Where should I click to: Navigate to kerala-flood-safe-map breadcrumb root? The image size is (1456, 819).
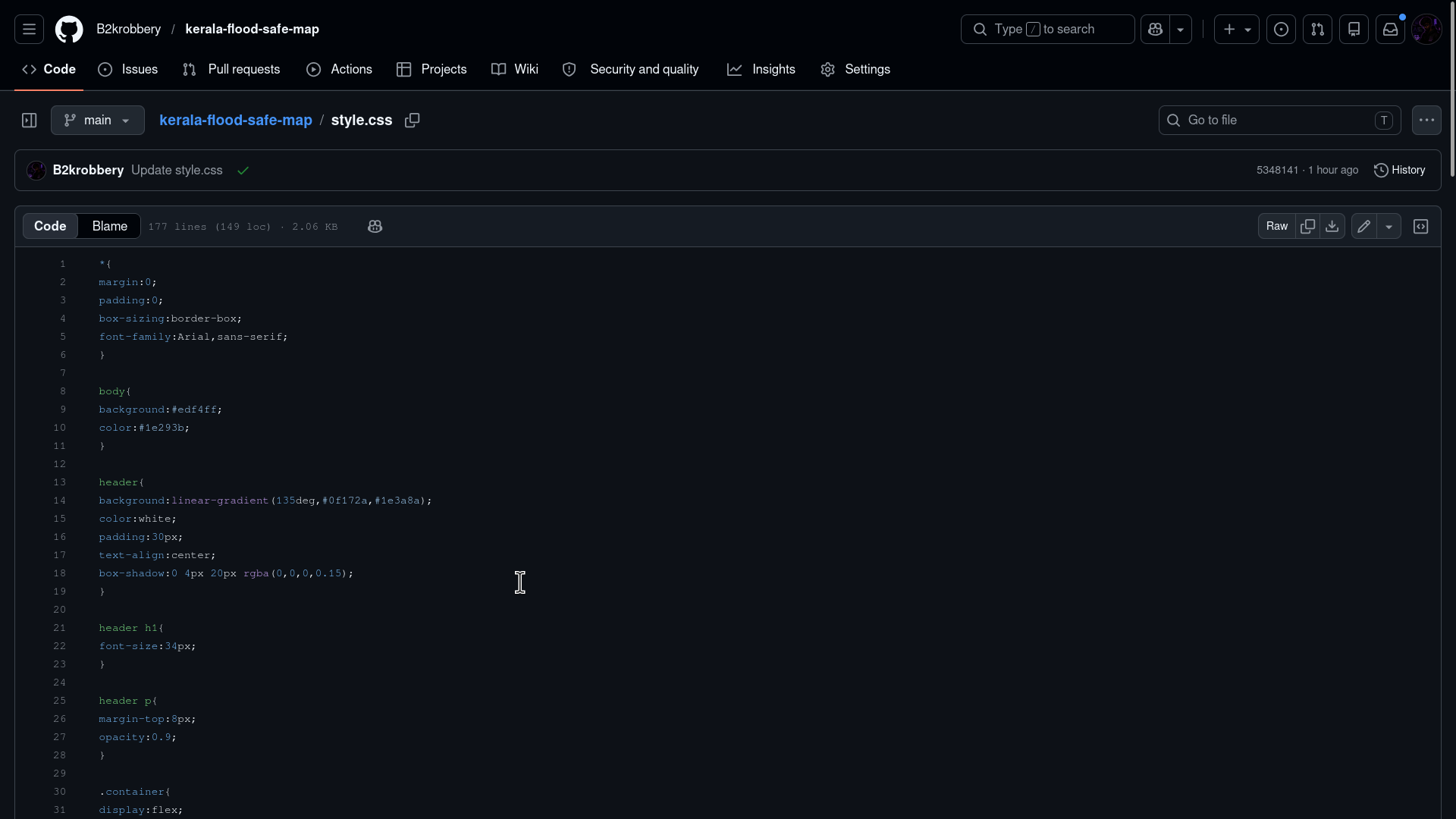point(236,120)
